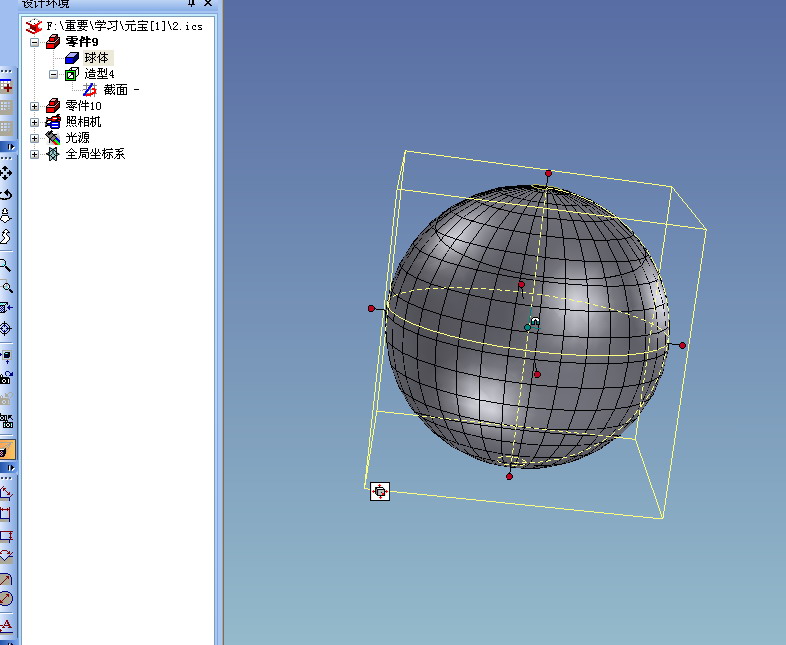Collapse the 零件9 tree node
The height and width of the screenshot is (645, 786).
tap(34, 42)
